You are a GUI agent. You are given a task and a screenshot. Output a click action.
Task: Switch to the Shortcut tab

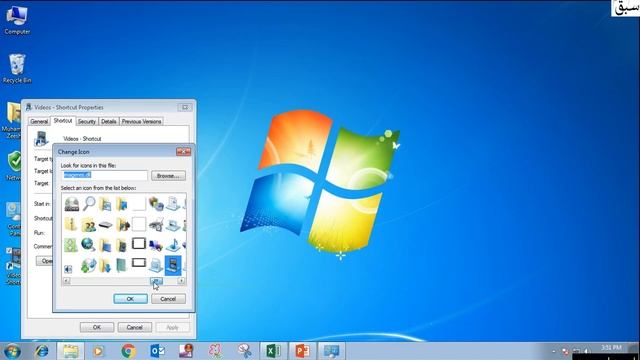pos(62,120)
